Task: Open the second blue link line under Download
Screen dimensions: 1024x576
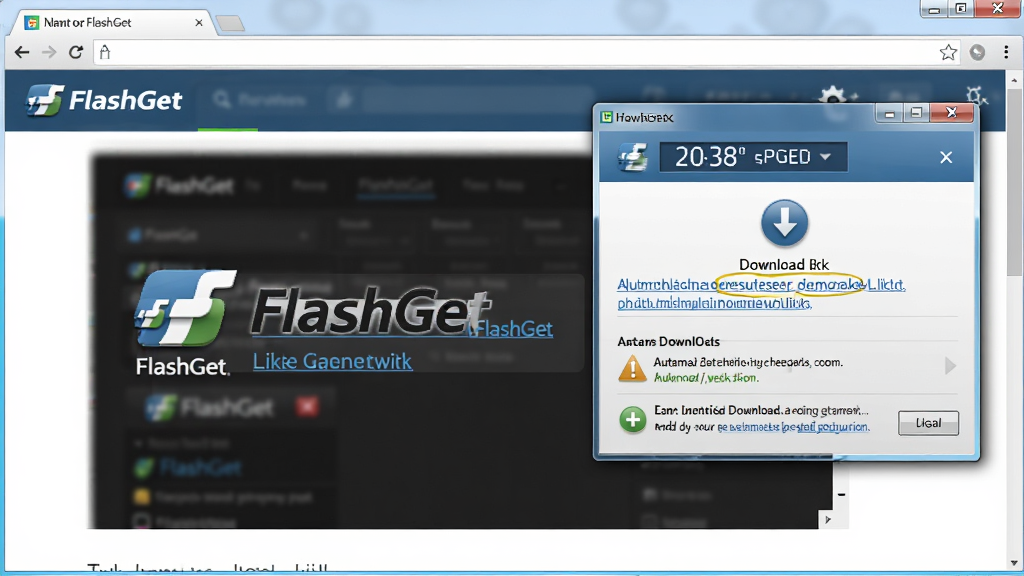Action: point(714,303)
